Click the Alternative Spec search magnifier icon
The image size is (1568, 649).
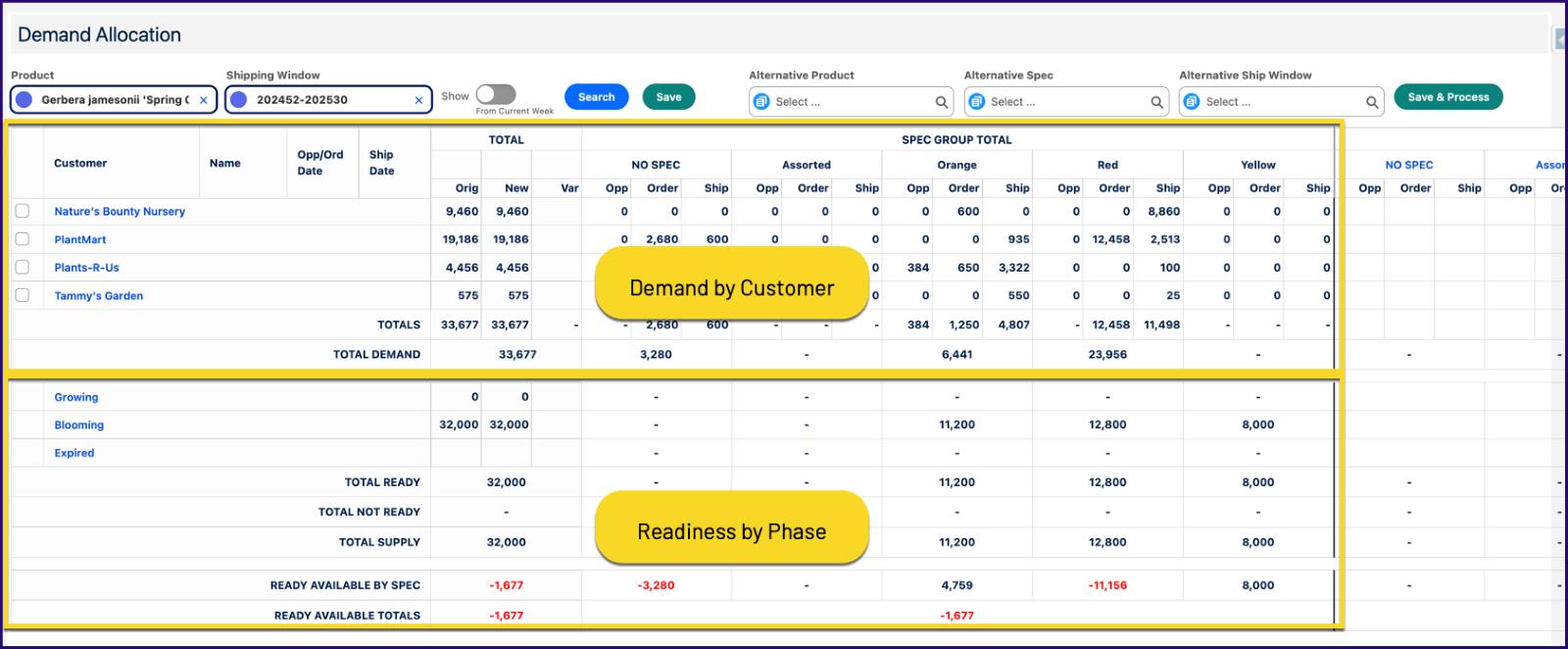tap(1156, 102)
